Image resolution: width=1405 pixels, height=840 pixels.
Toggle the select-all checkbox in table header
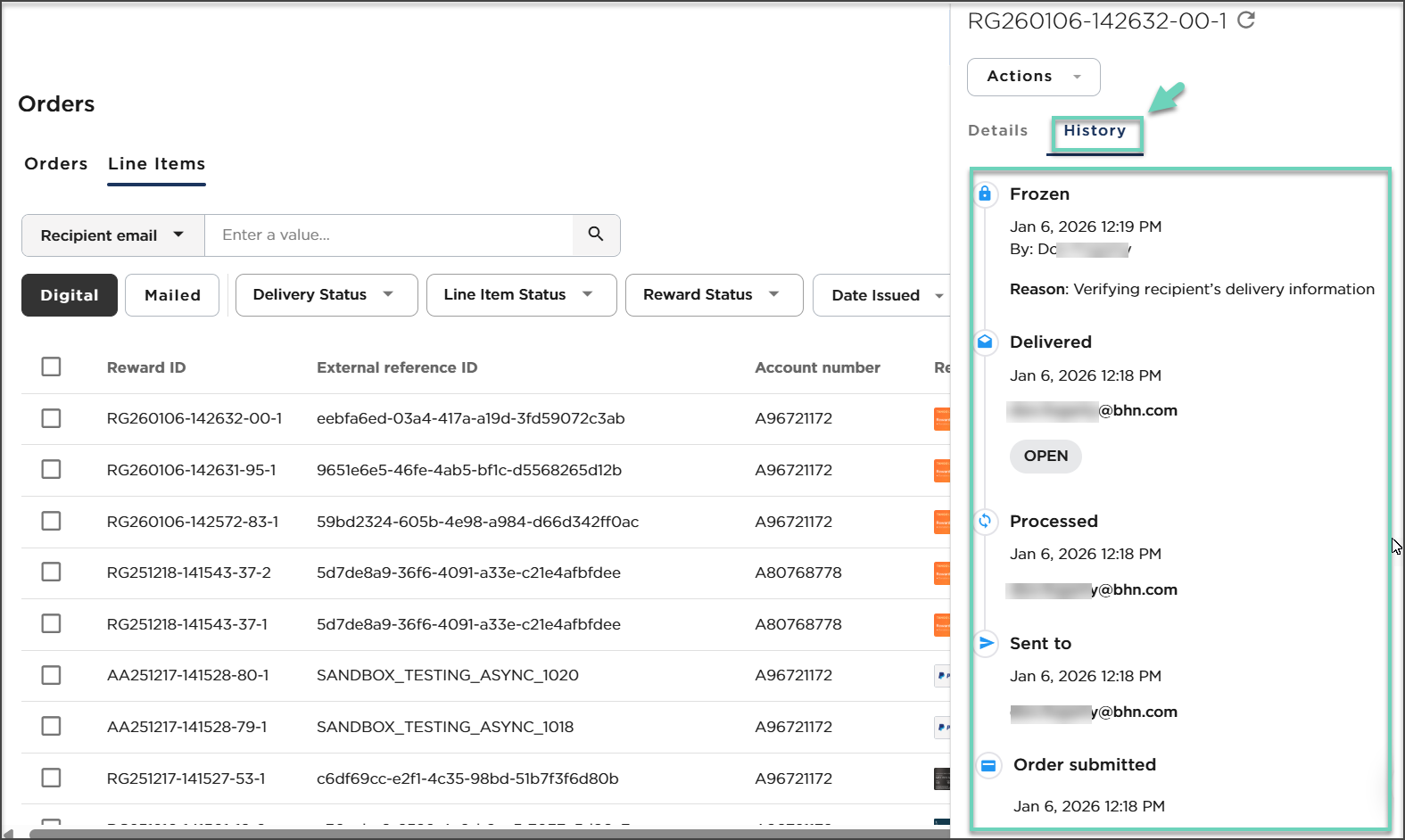coord(52,366)
